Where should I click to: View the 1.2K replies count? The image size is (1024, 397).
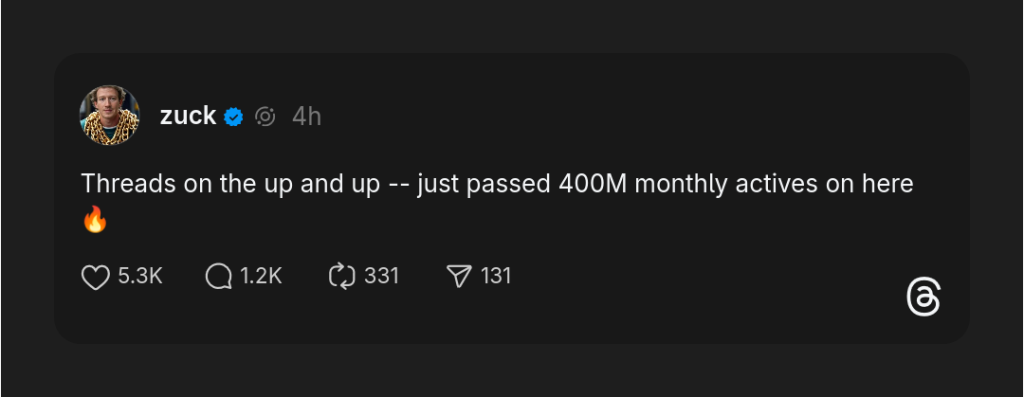coord(261,276)
